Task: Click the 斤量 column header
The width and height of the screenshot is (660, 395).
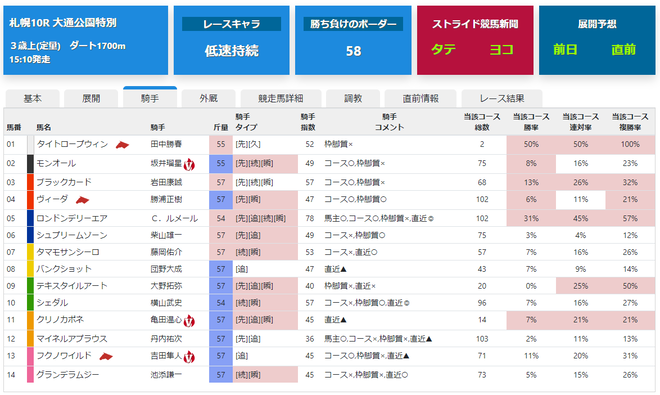Action: point(221,127)
